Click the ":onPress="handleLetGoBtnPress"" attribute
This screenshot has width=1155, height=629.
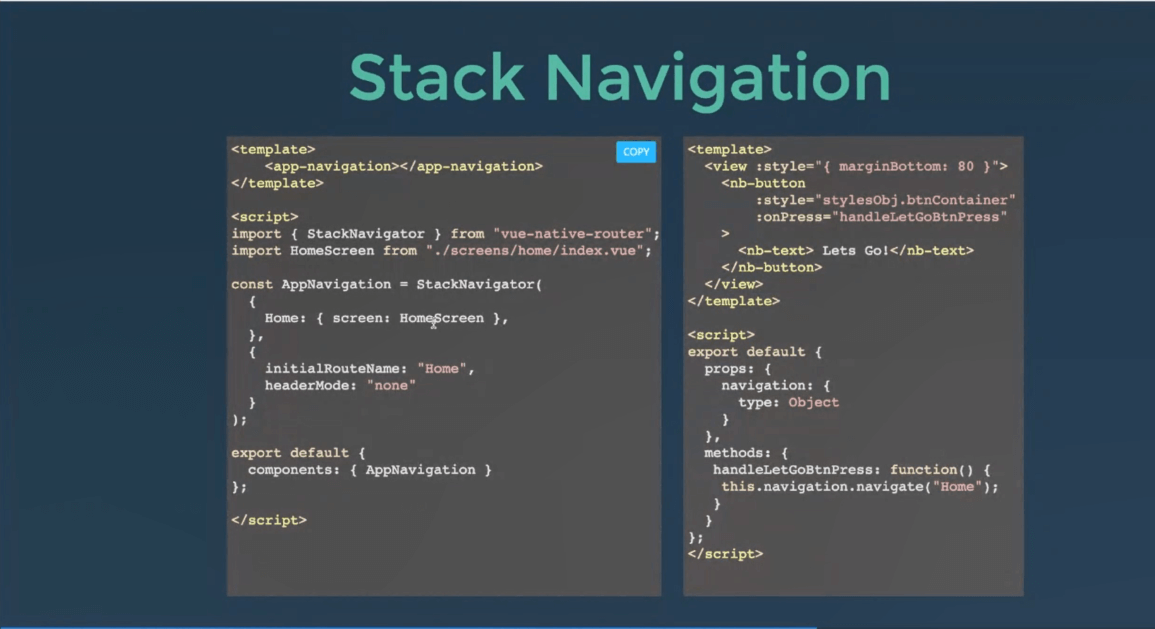[881, 217]
